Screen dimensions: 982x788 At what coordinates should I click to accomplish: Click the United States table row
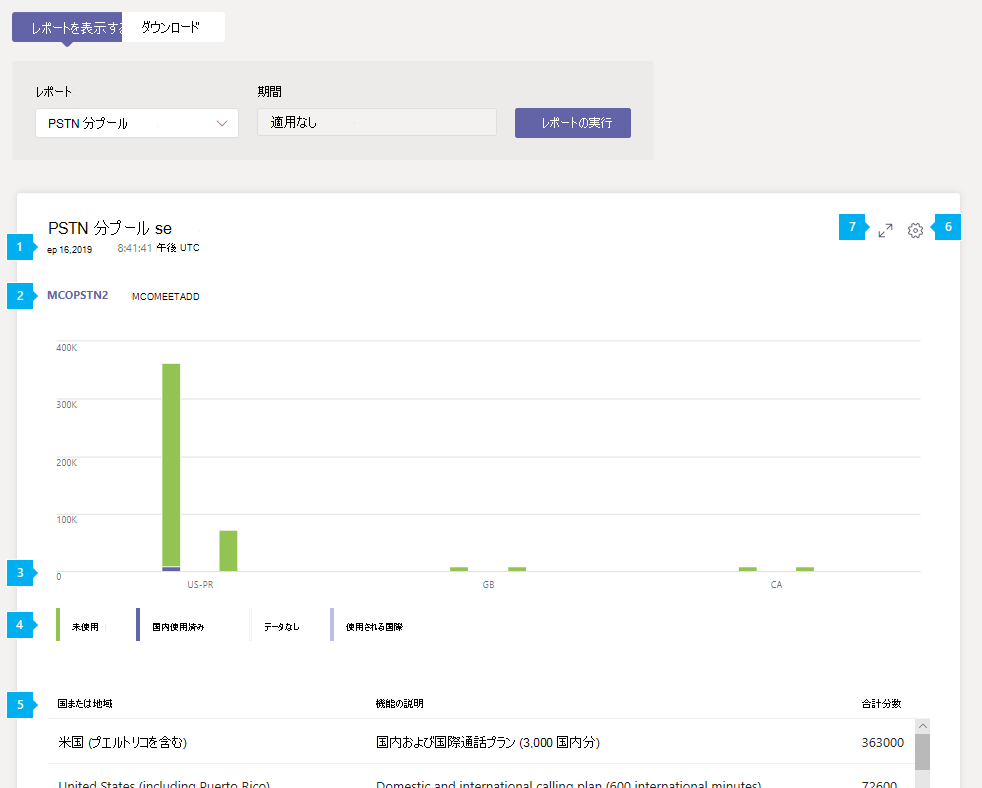tap(400, 781)
